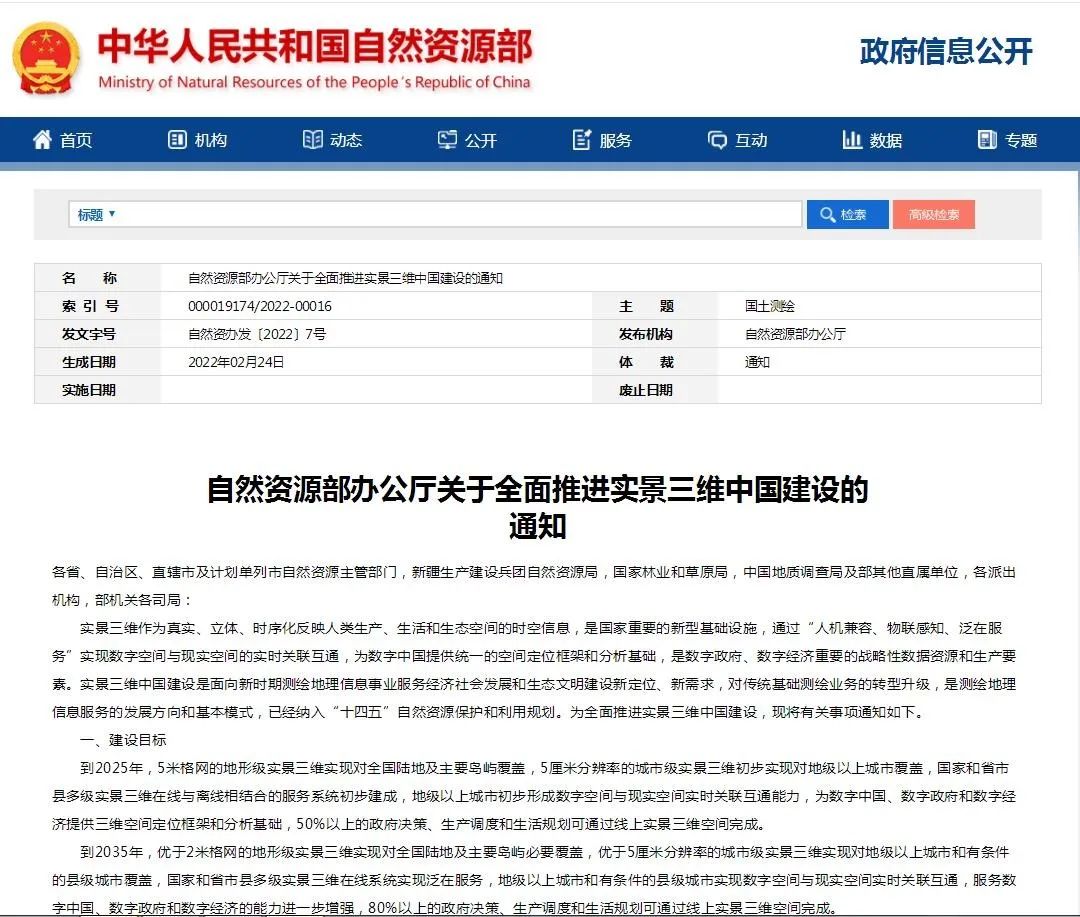
Task: Click the home icon beside 首页
Action: 42,140
